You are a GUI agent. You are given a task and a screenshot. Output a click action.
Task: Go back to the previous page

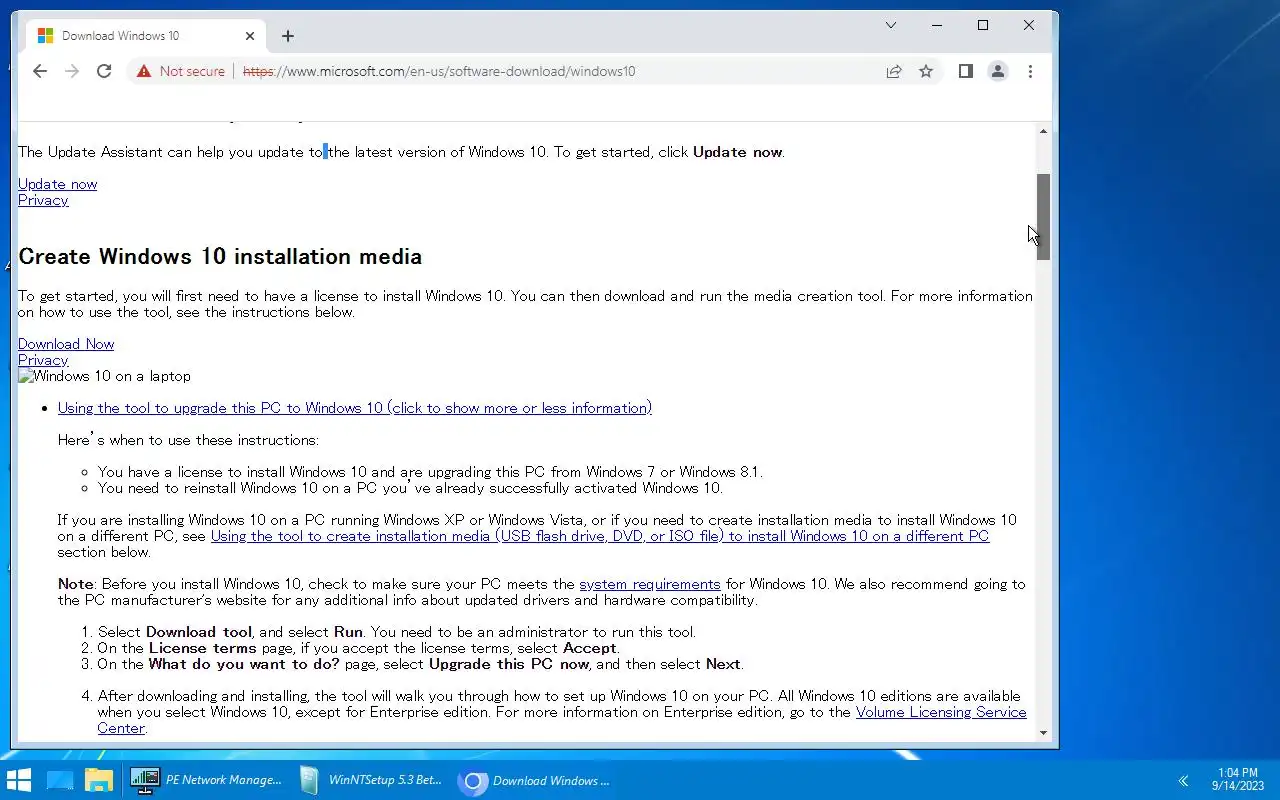point(40,71)
